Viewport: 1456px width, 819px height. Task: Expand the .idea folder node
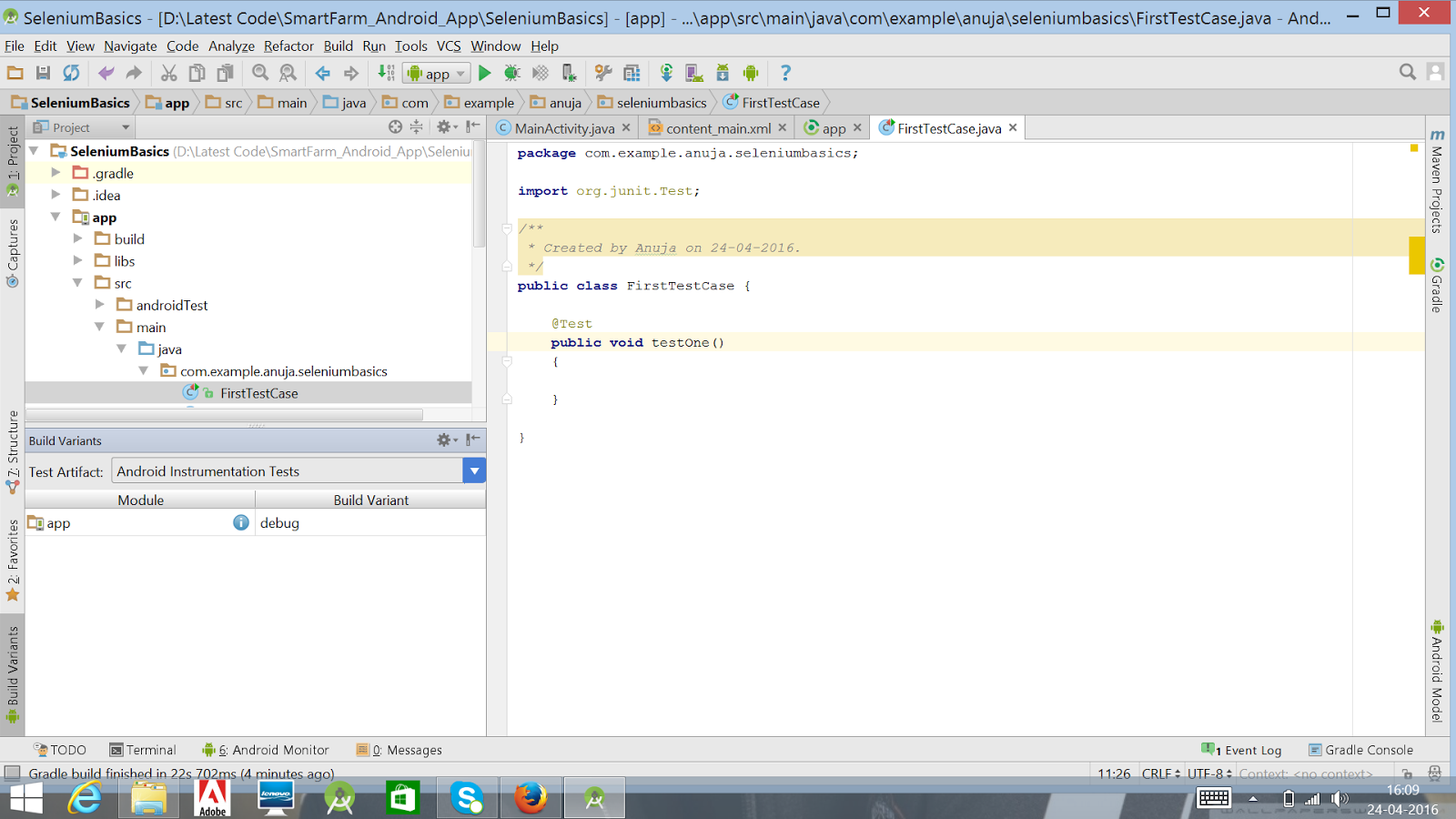(x=56, y=195)
